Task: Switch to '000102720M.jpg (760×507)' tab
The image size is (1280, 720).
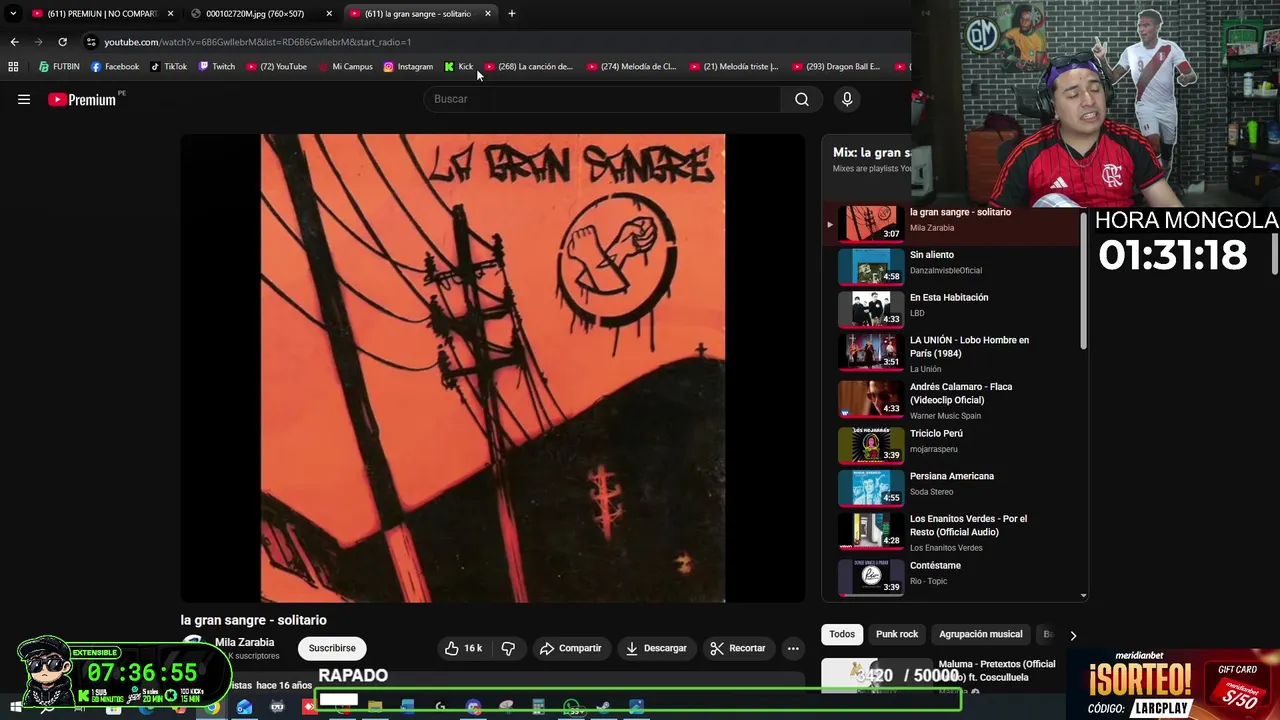Action: (x=263, y=13)
